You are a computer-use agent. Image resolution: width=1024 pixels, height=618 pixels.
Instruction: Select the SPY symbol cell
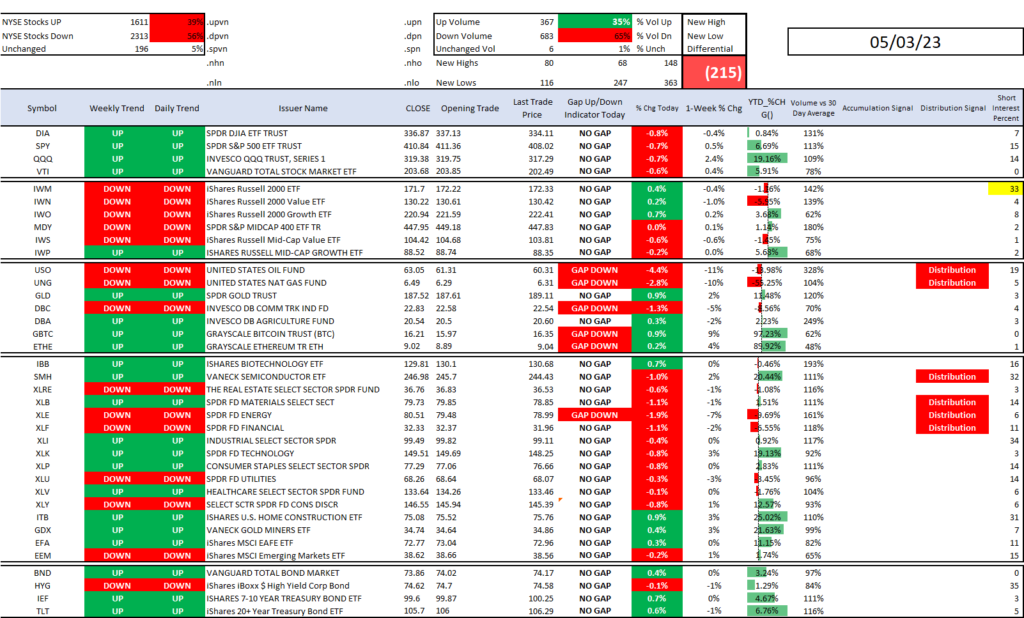point(42,146)
